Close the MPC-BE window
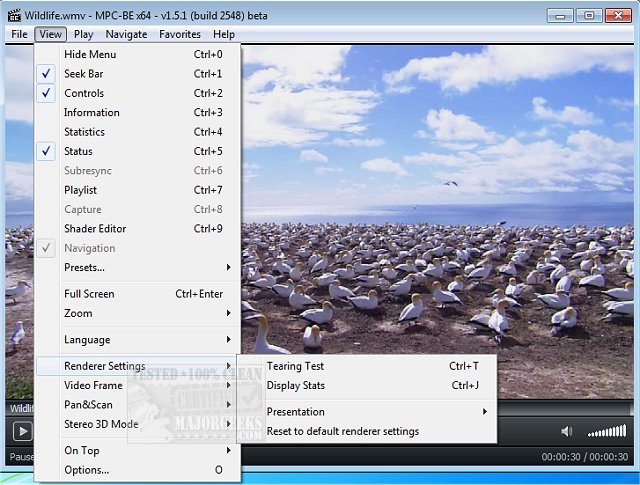The height and width of the screenshot is (485, 640). tap(618, 16)
